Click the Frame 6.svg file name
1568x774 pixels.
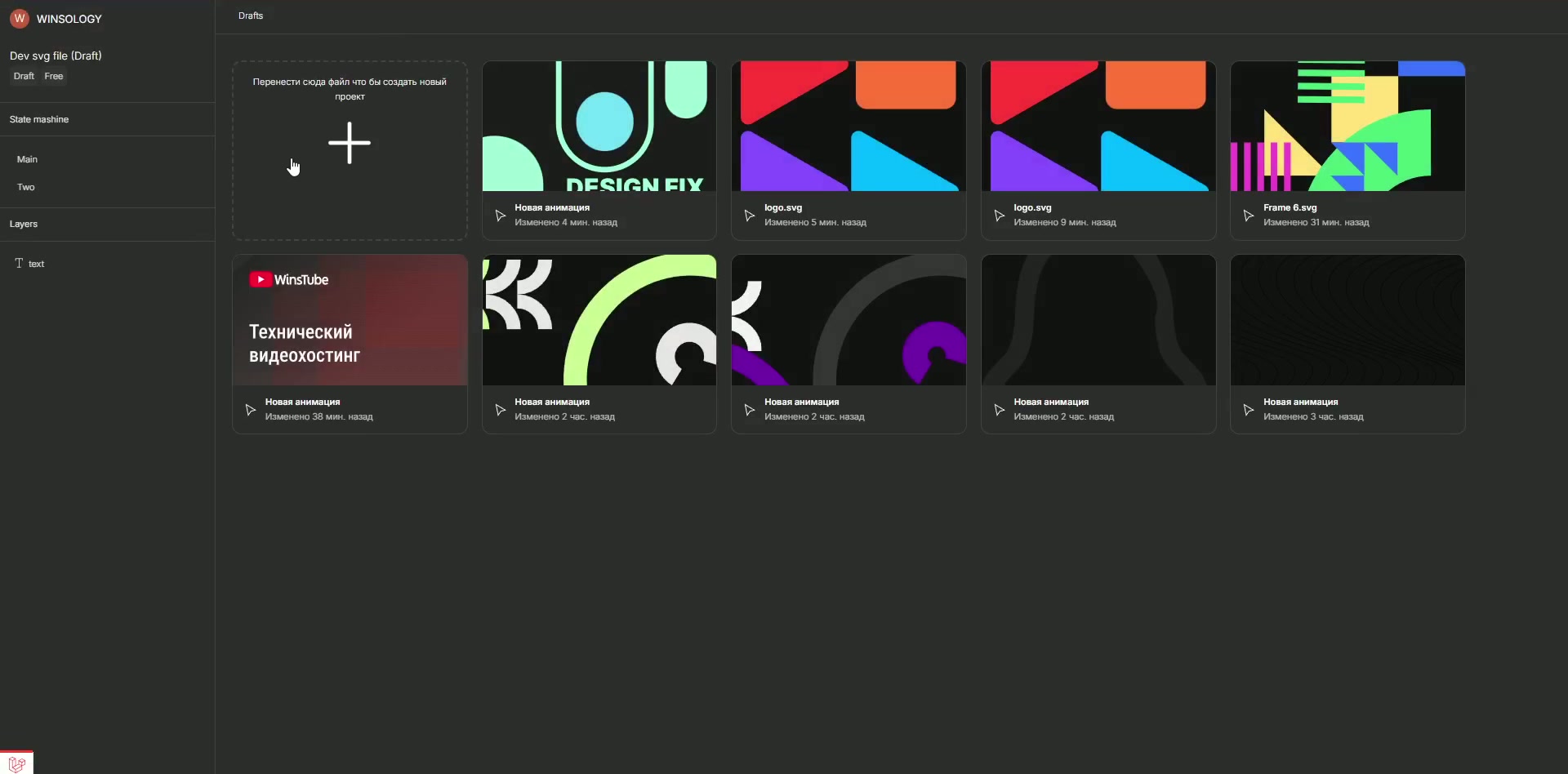[1290, 207]
